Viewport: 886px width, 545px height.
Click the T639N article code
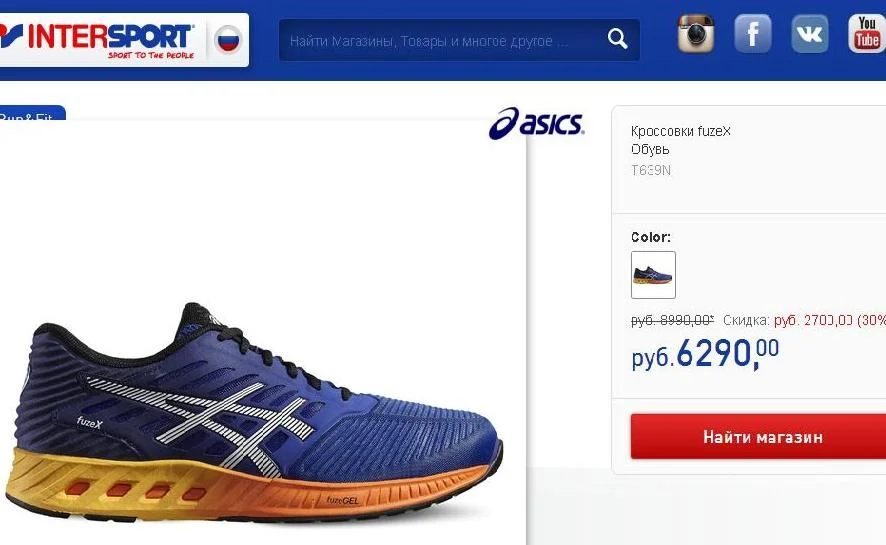tap(650, 170)
